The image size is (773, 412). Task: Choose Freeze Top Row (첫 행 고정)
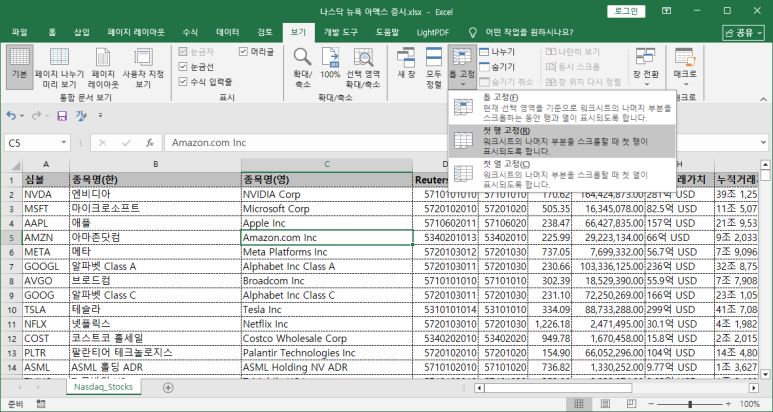pyautogui.click(x=562, y=141)
